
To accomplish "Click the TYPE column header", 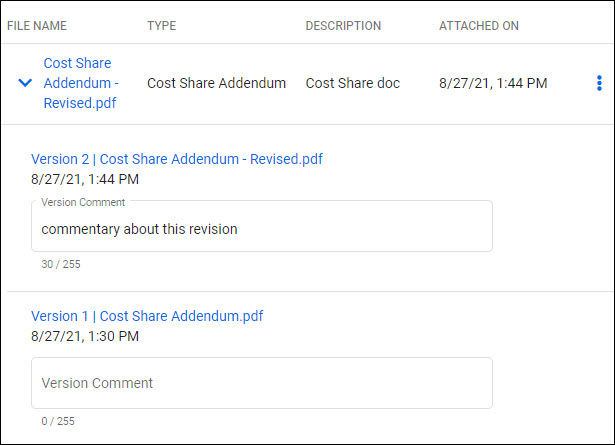I will 162,26.
